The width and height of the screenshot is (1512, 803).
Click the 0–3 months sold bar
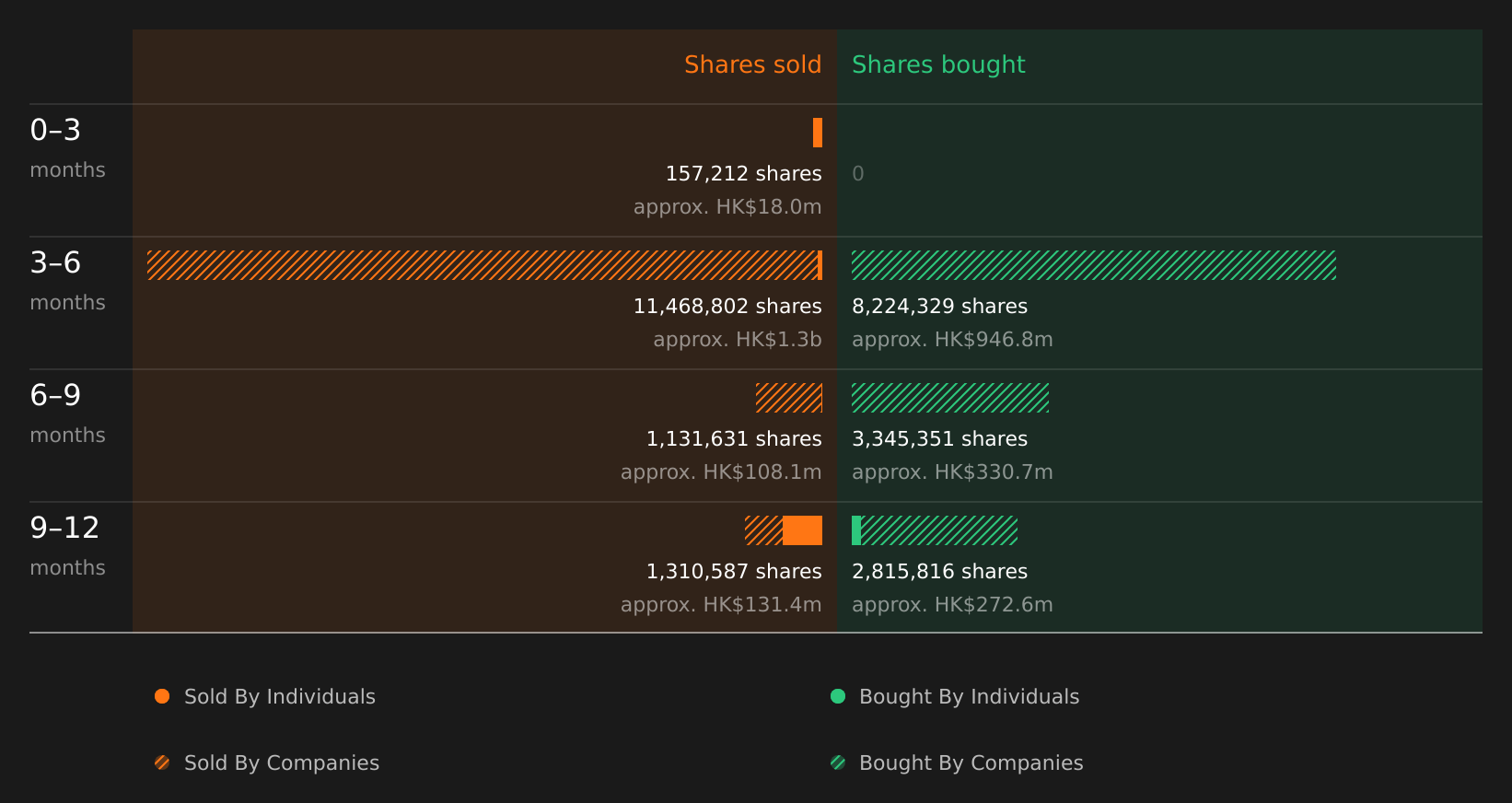click(x=818, y=133)
